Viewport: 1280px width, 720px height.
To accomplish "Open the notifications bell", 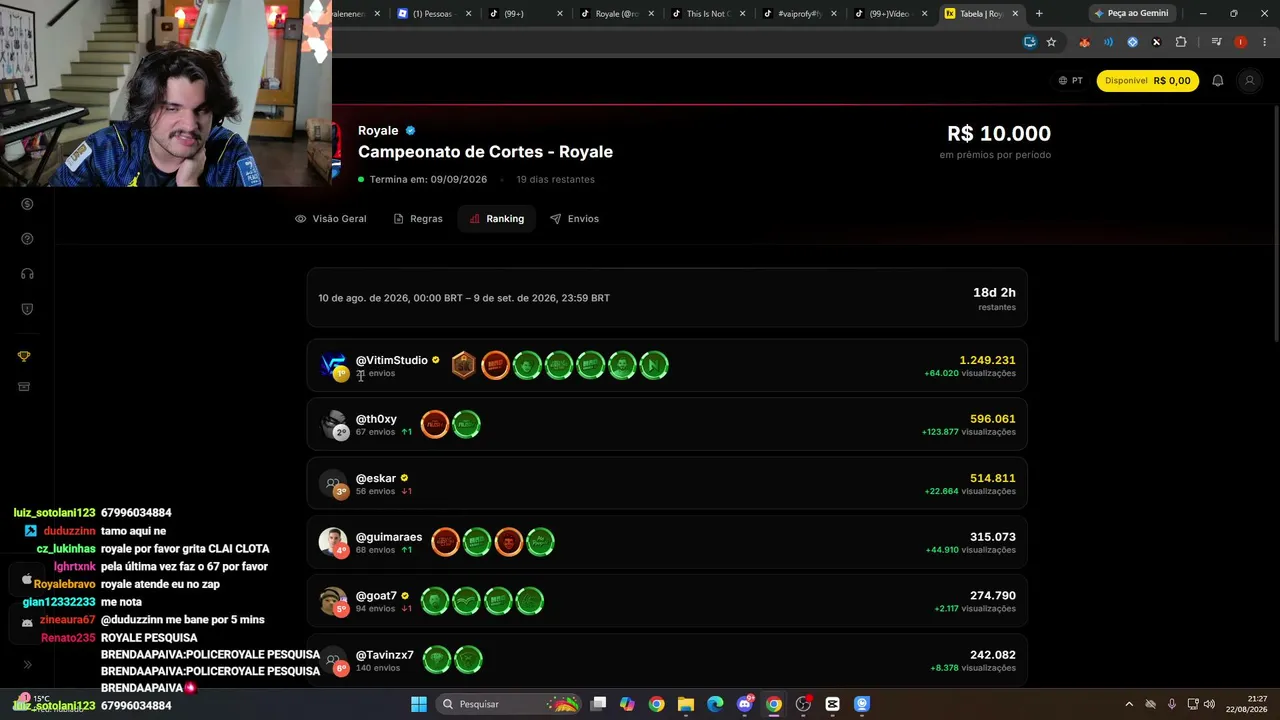I will (x=1217, y=81).
